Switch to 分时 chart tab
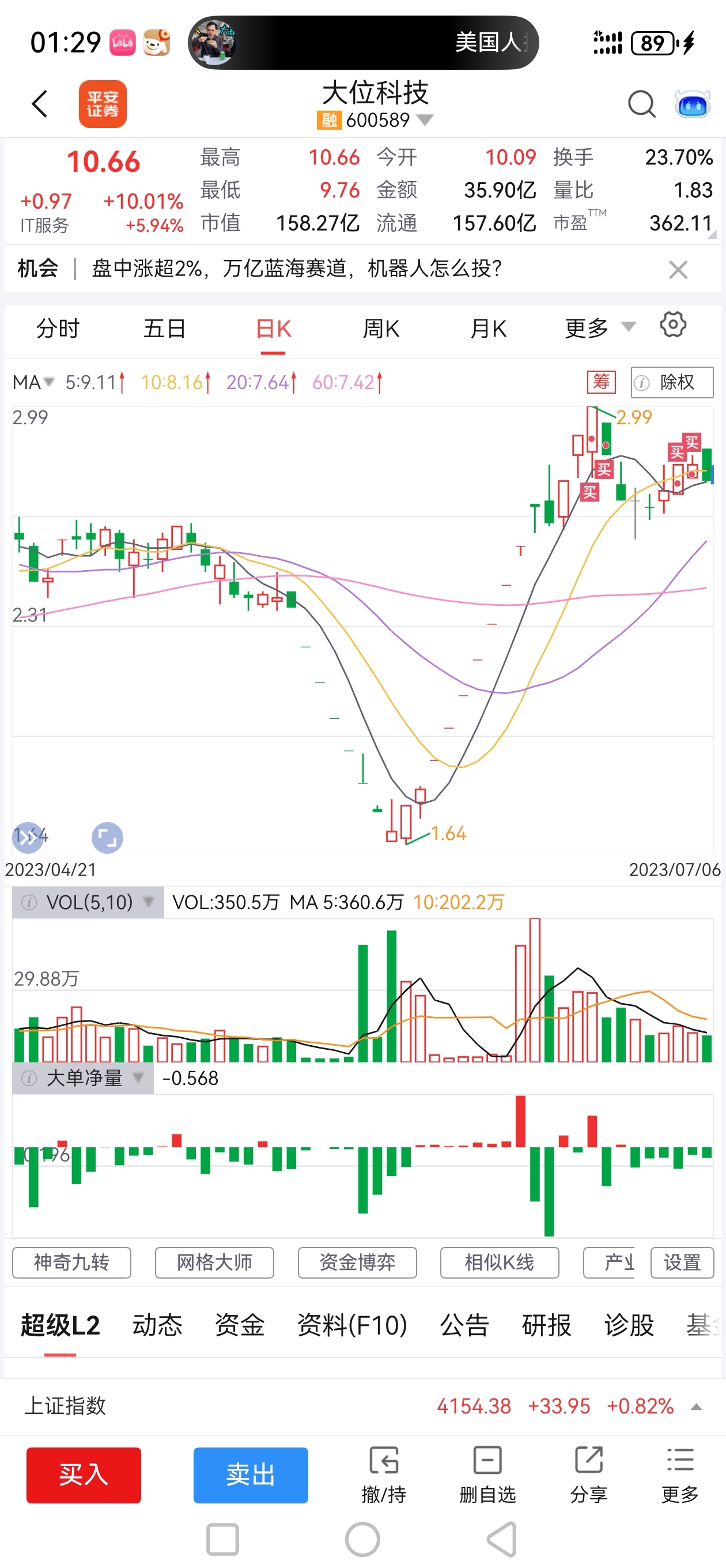Screen dimensions: 726x1568 tap(58, 329)
